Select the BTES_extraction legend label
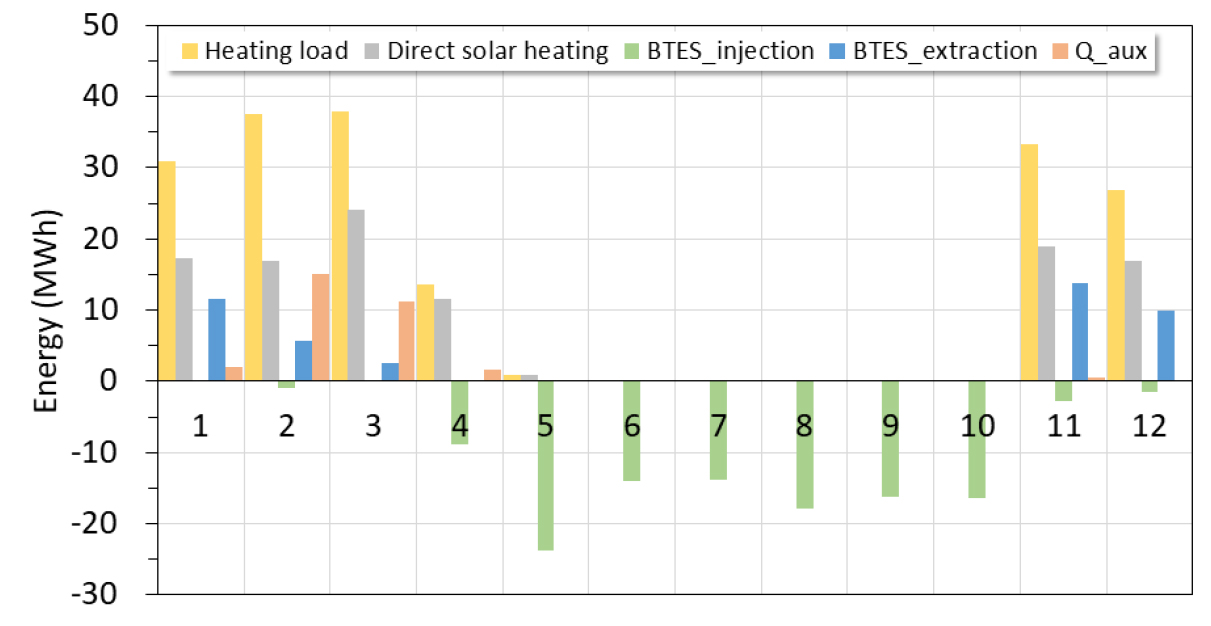This screenshot has width=1211, height=626. (945, 51)
